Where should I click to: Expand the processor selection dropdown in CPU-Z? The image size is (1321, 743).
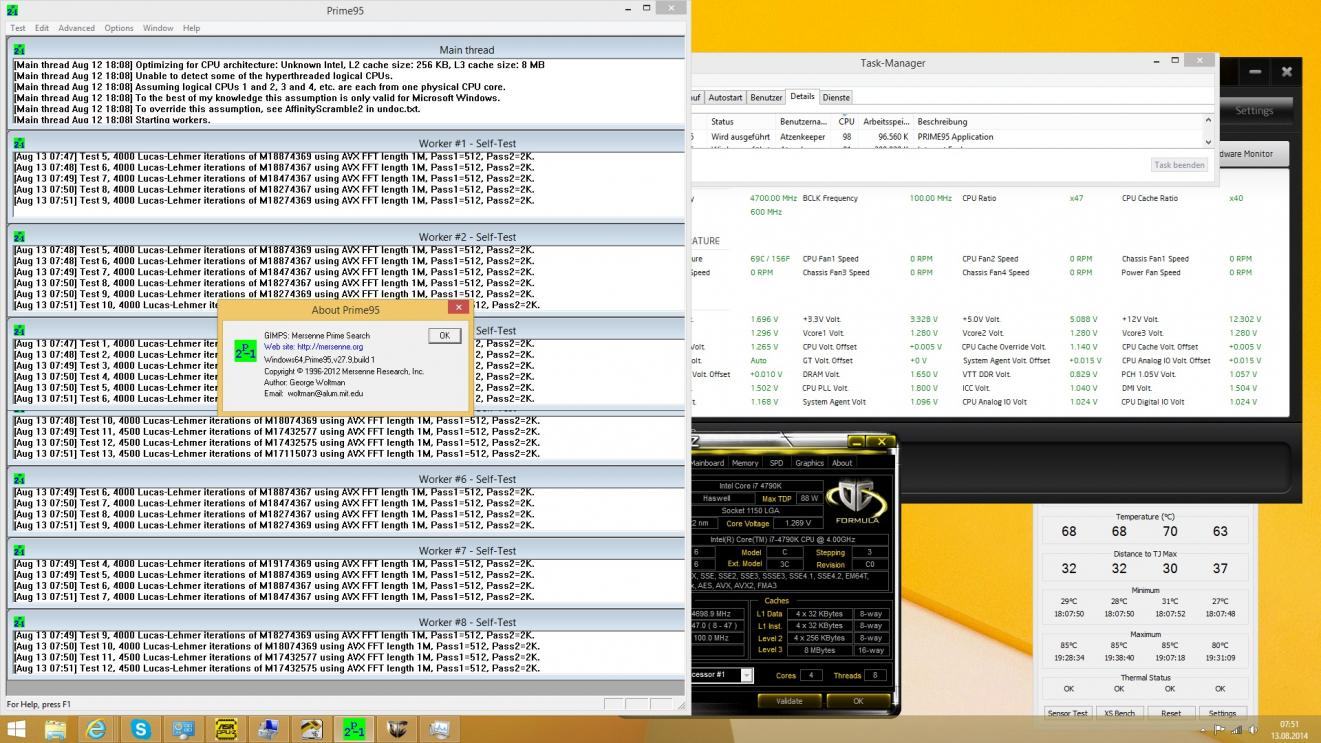[x=746, y=675]
